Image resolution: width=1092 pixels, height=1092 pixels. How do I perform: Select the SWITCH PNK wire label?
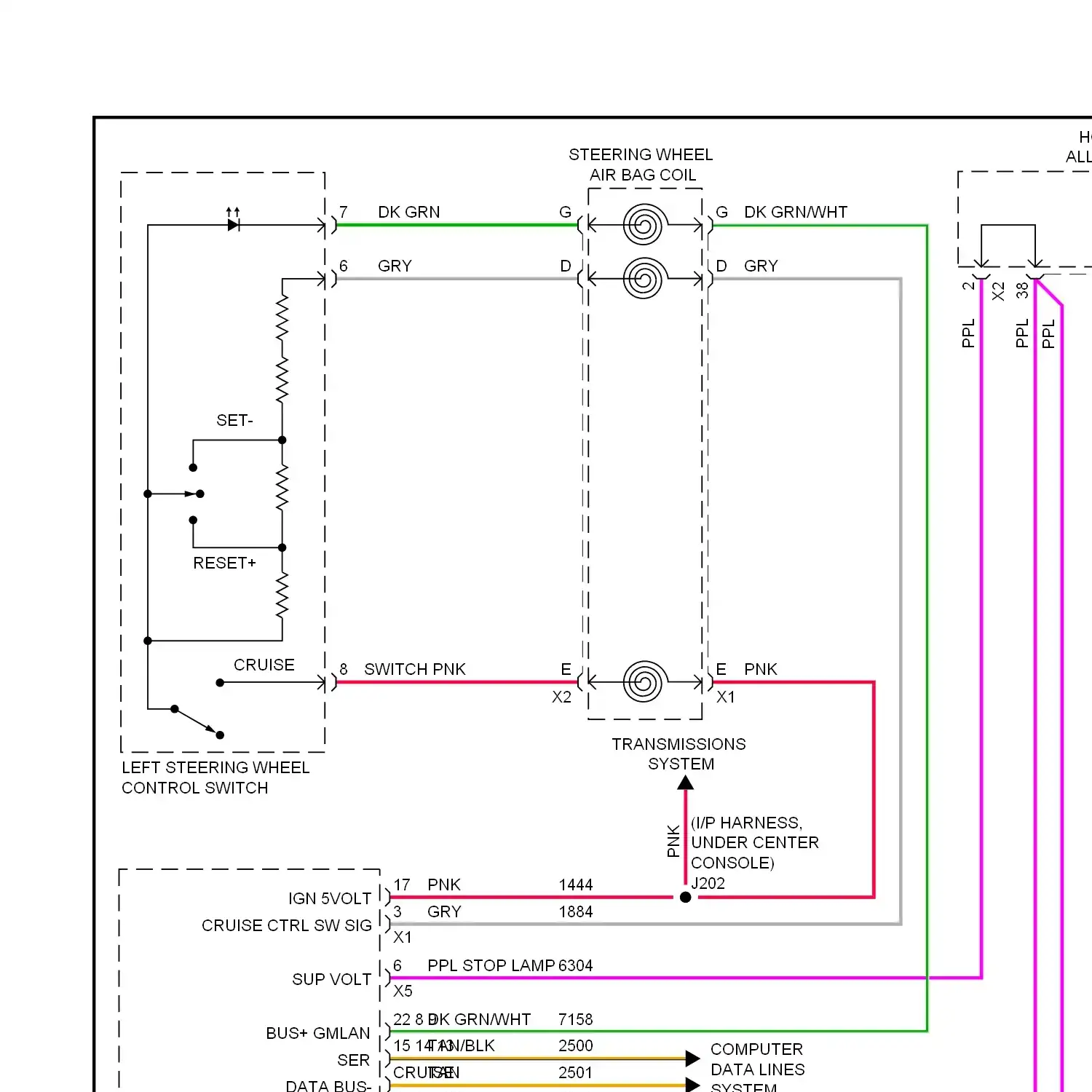pos(415,669)
